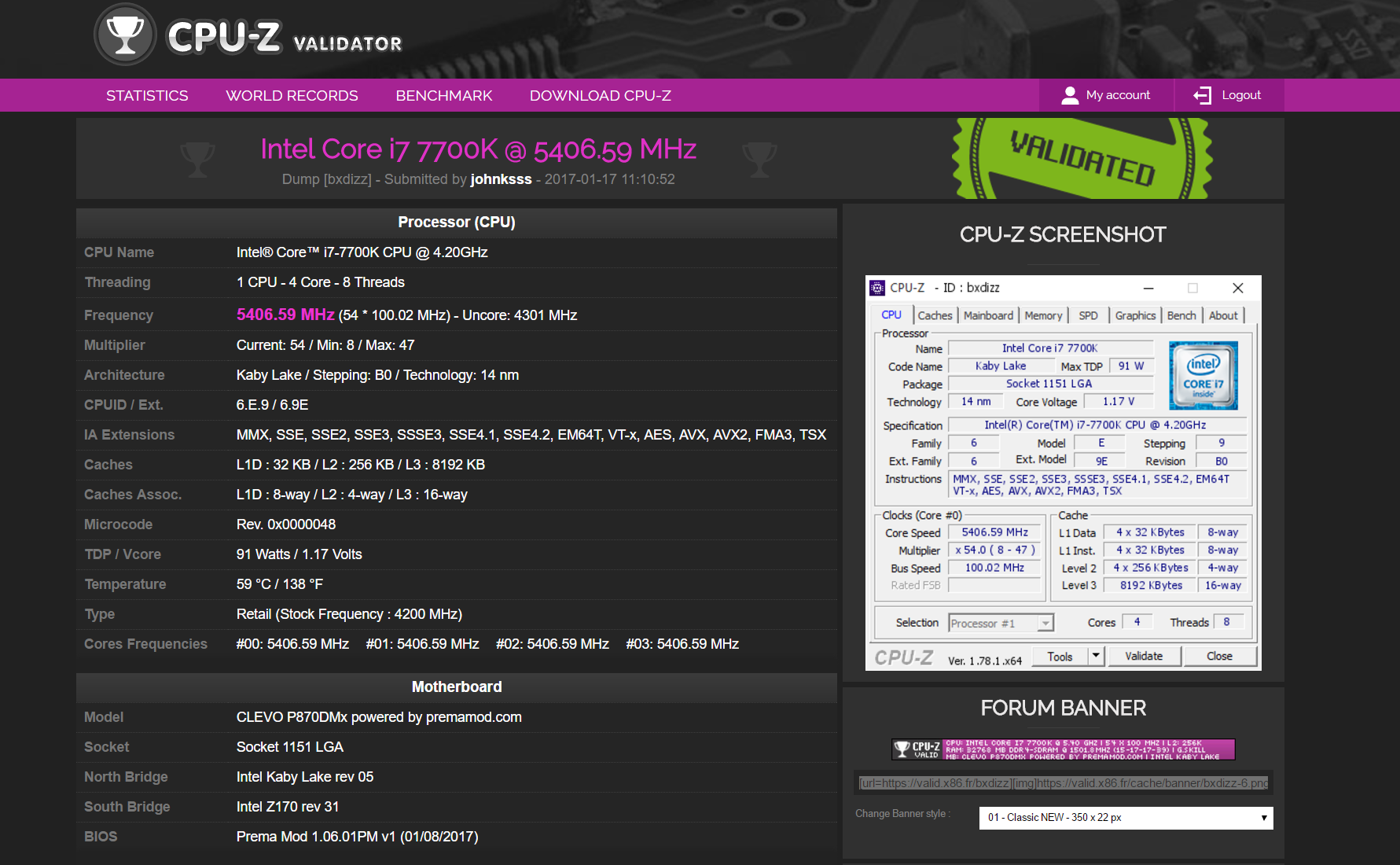Open the Benchmark menu item
Image resolution: width=1400 pixels, height=865 pixels.
pos(444,95)
